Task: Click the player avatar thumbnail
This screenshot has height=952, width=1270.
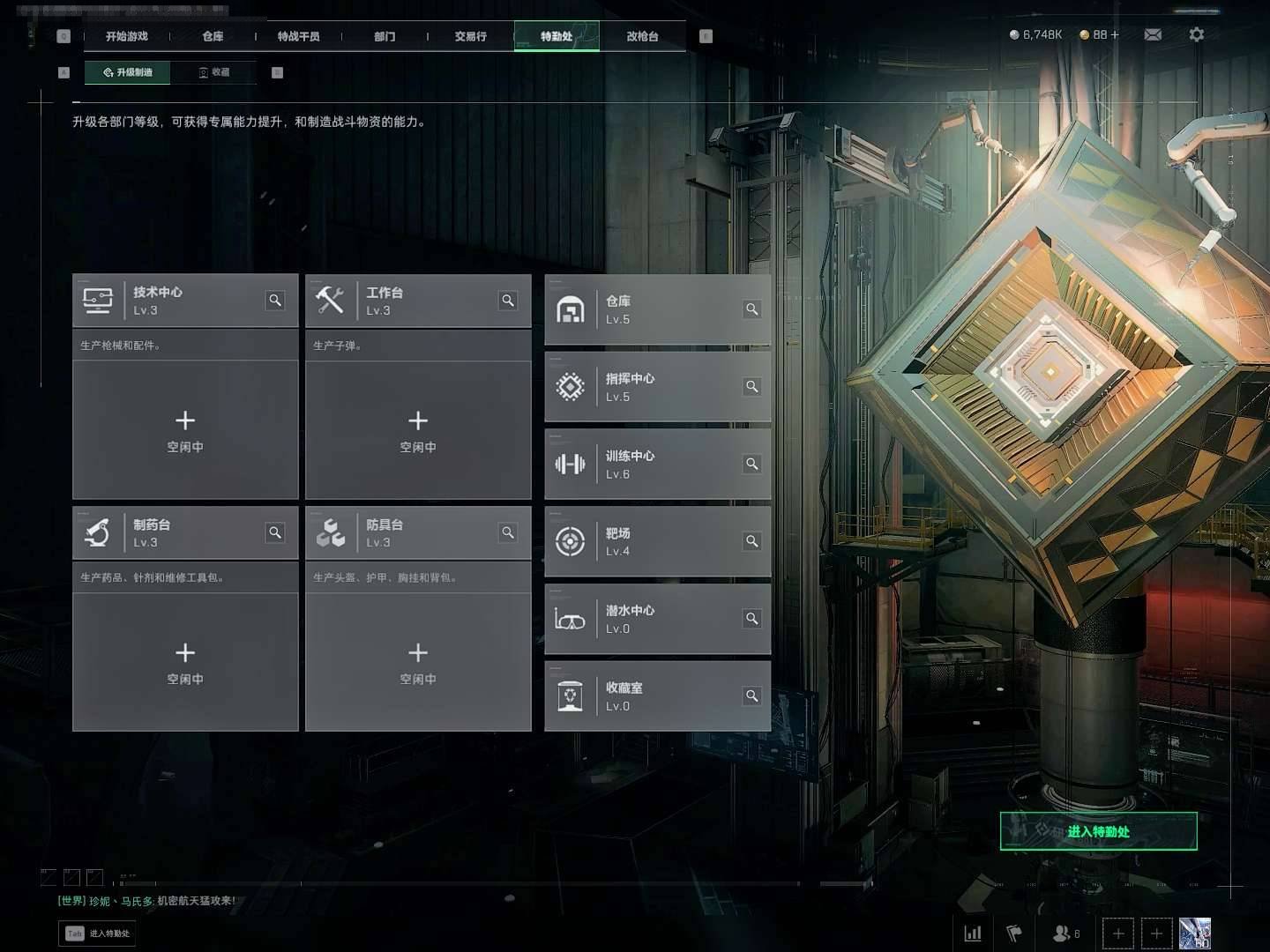Action: [1194, 933]
